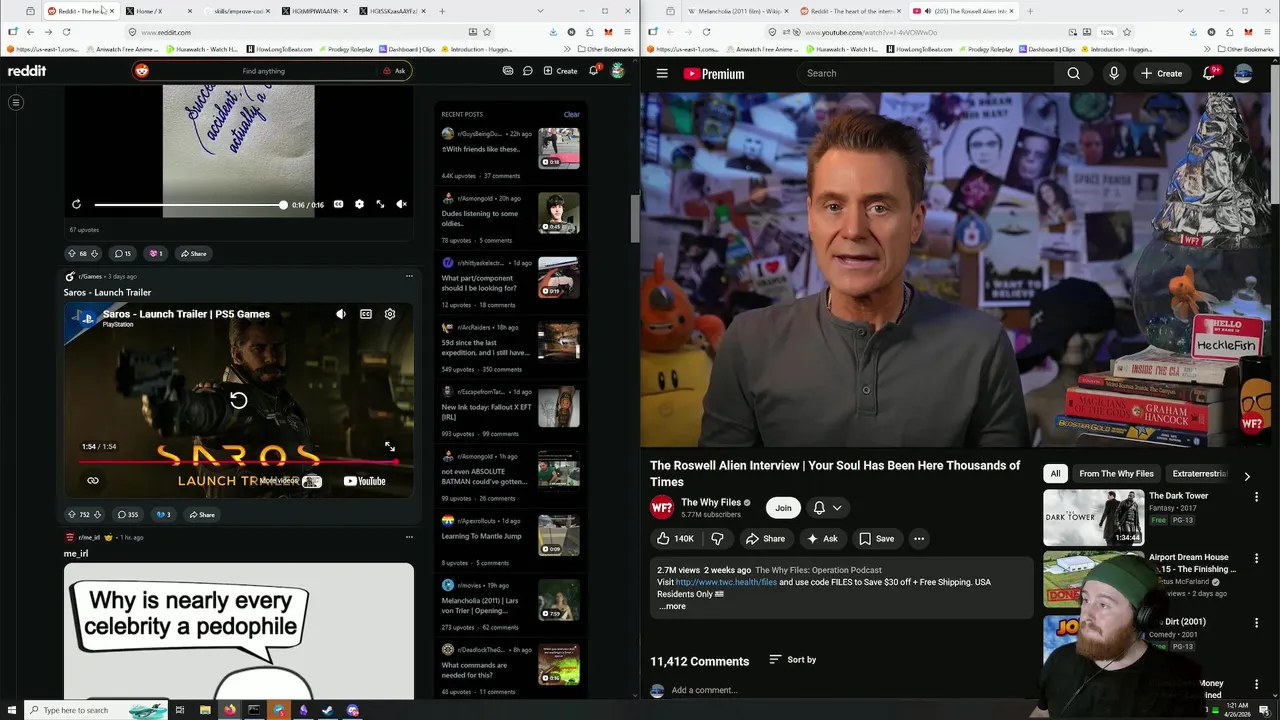This screenshot has height=720, width=1280.
Task: Open settings gear on Saros trailer
Action: (x=390, y=314)
